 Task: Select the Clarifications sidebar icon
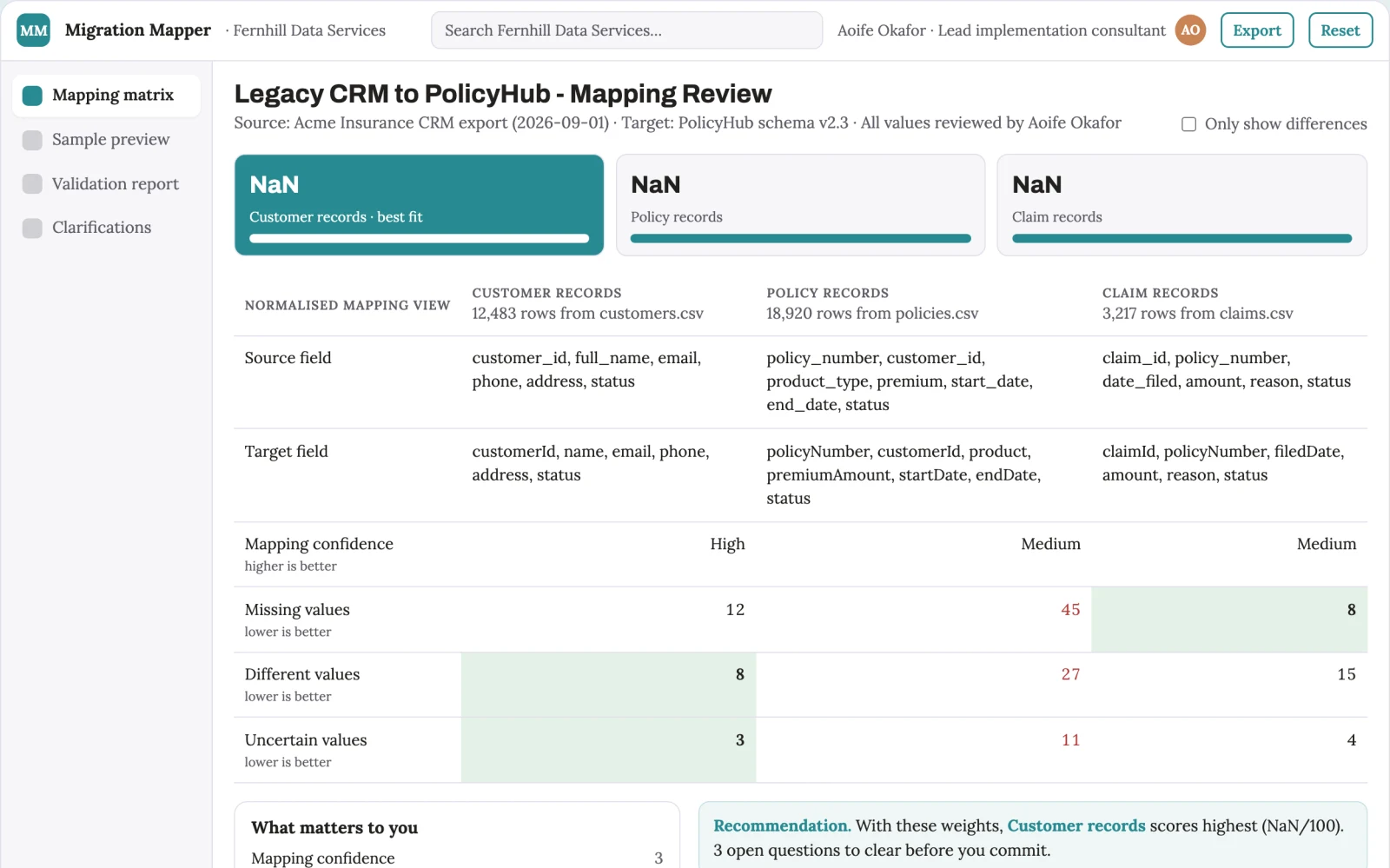32,228
